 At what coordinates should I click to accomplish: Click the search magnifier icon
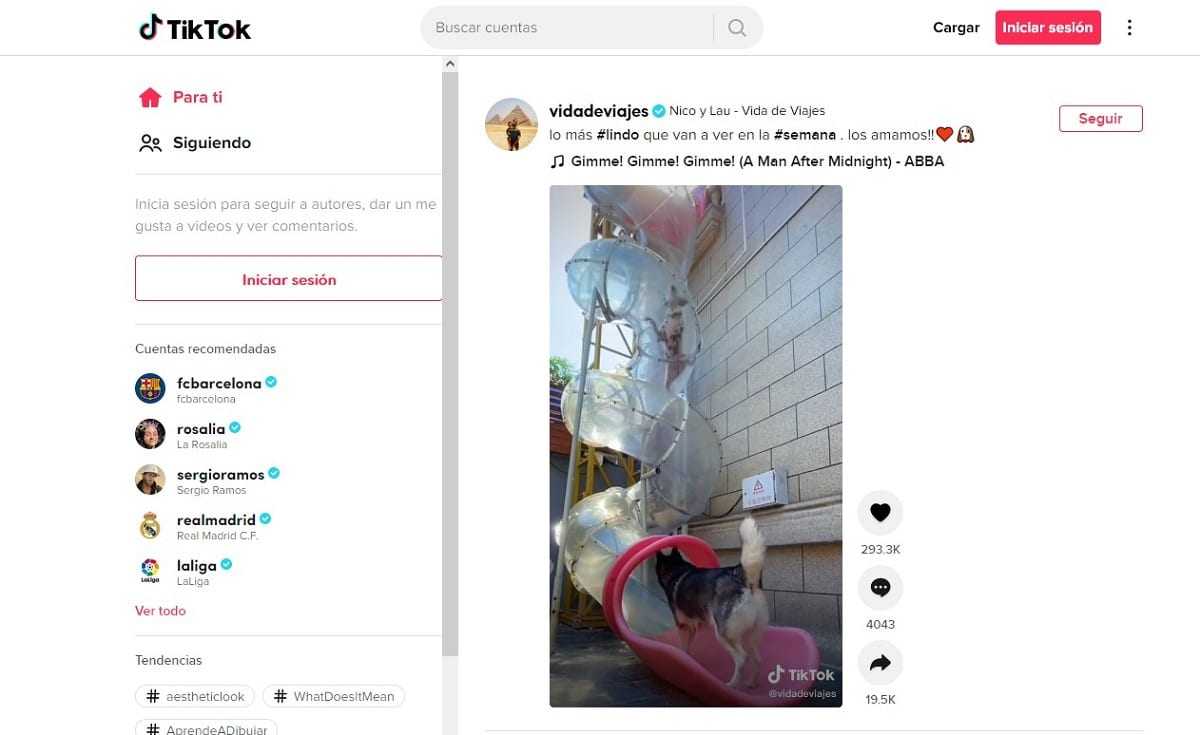click(737, 28)
